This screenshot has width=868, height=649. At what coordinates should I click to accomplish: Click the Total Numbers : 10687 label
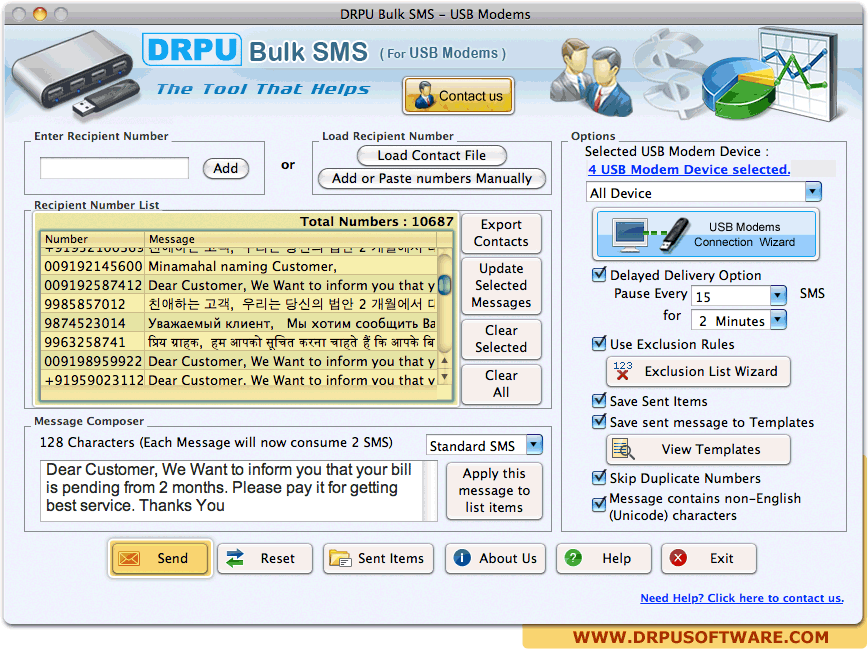pos(376,222)
